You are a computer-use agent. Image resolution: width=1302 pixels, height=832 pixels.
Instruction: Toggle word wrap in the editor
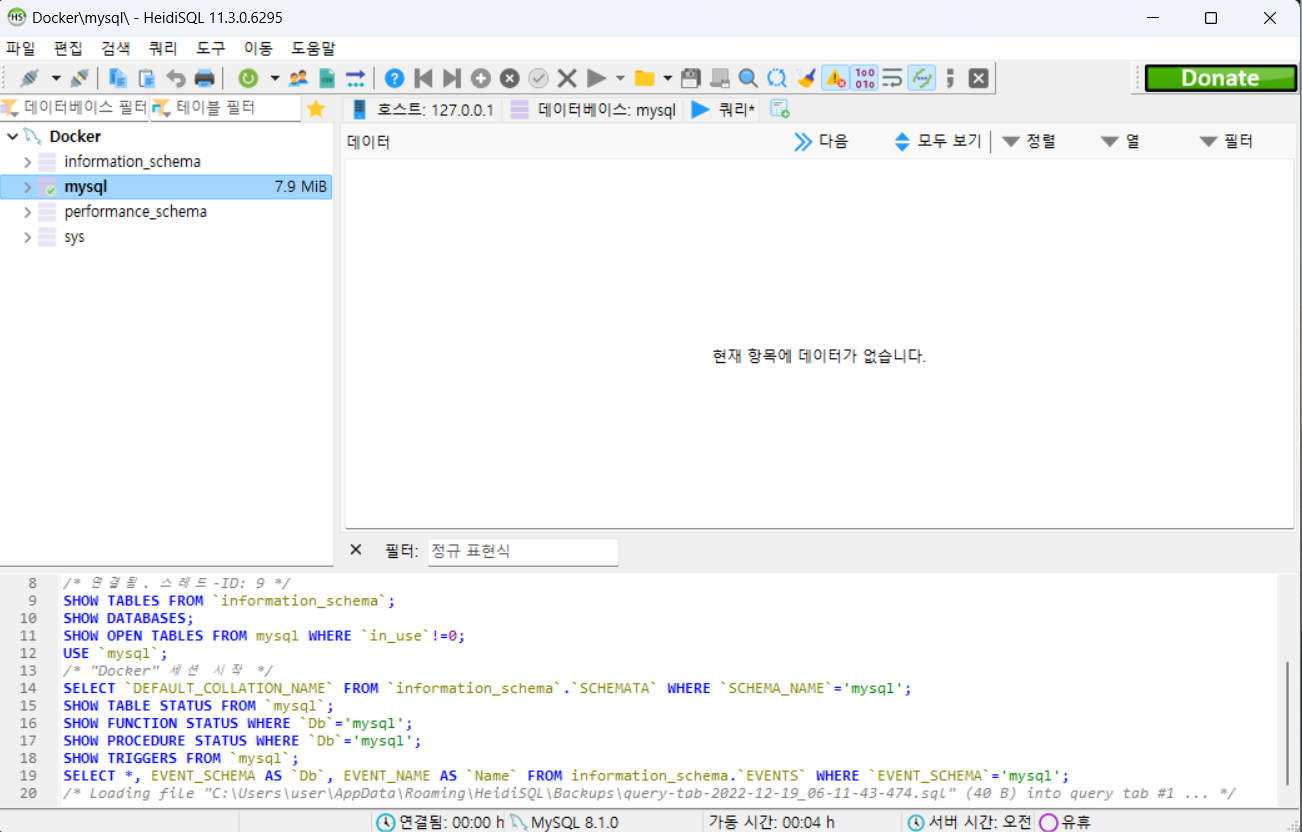point(893,78)
